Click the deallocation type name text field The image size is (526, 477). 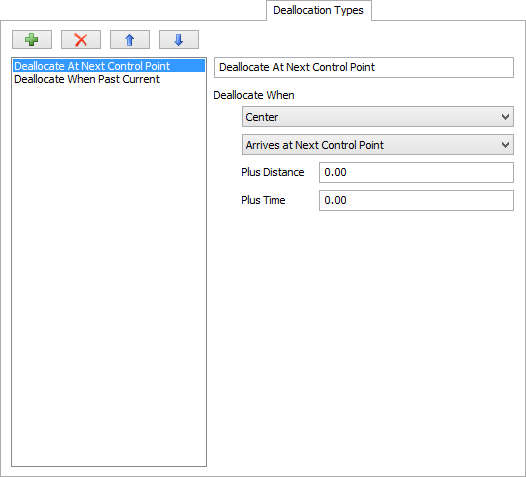click(364, 67)
